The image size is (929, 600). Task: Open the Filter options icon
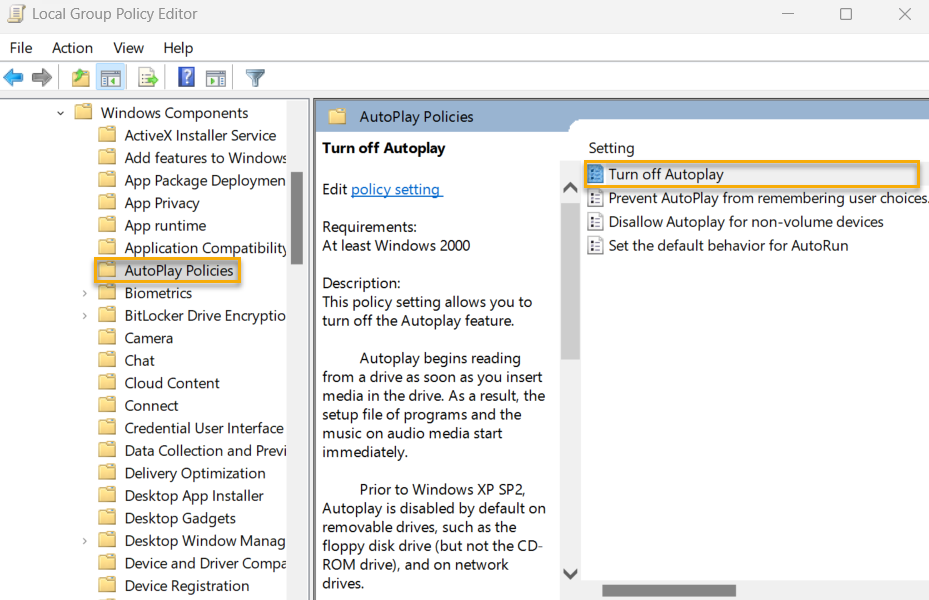pyautogui.click(x=253, y=77)
